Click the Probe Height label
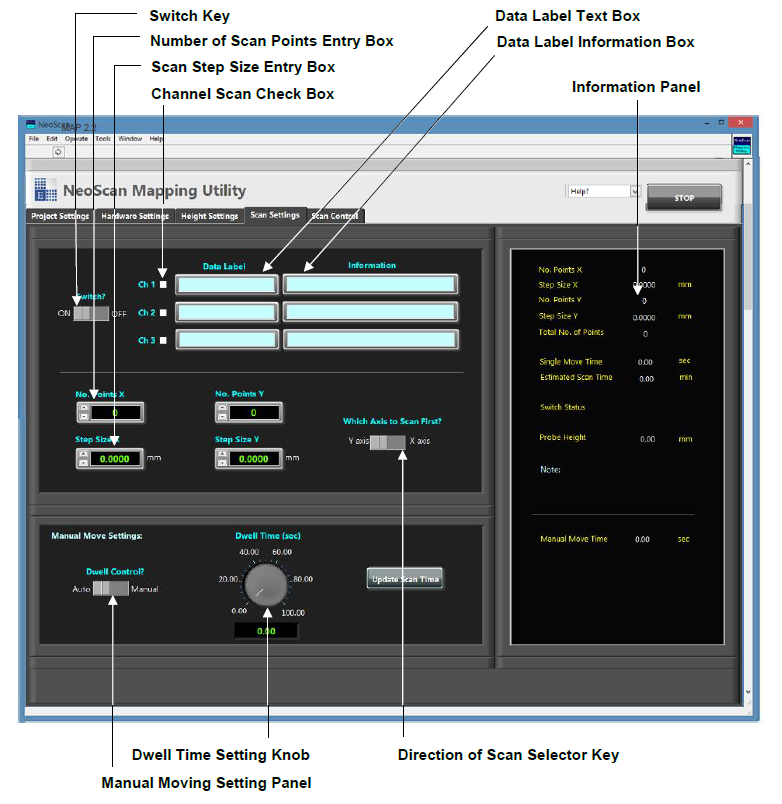 pos(563,437)
